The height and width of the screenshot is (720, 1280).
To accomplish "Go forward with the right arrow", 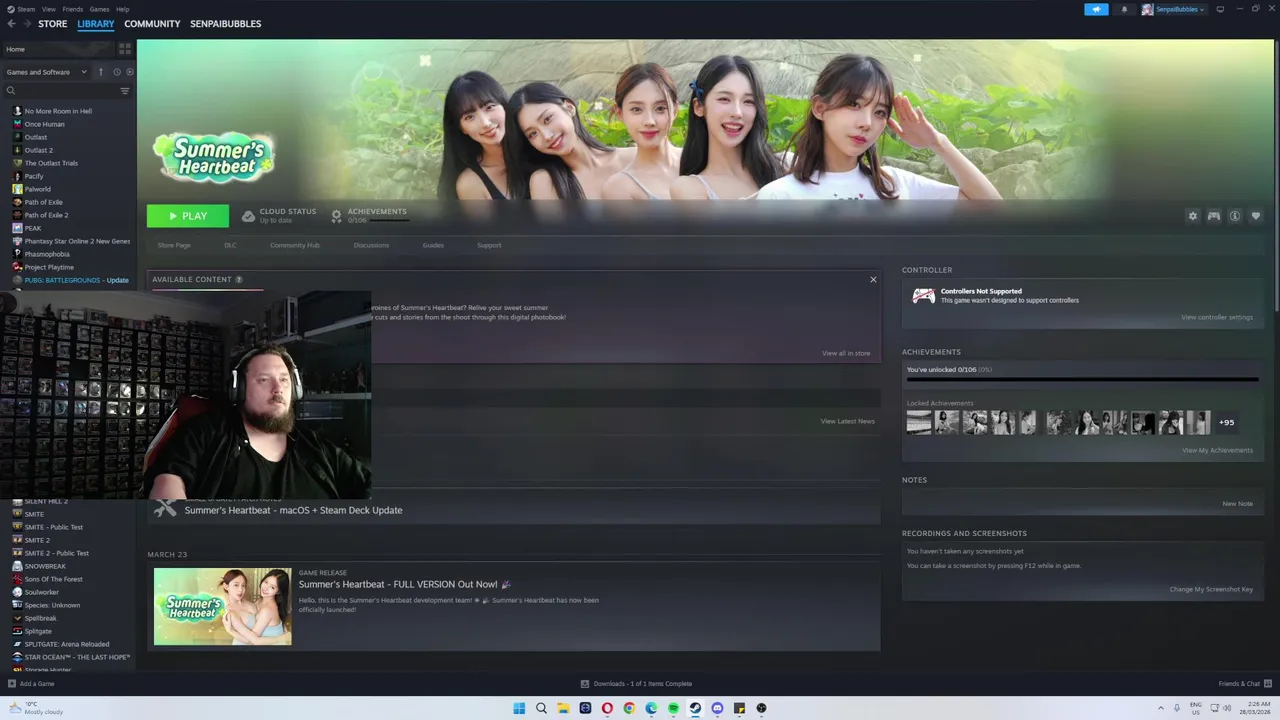I will coord(26,24).
